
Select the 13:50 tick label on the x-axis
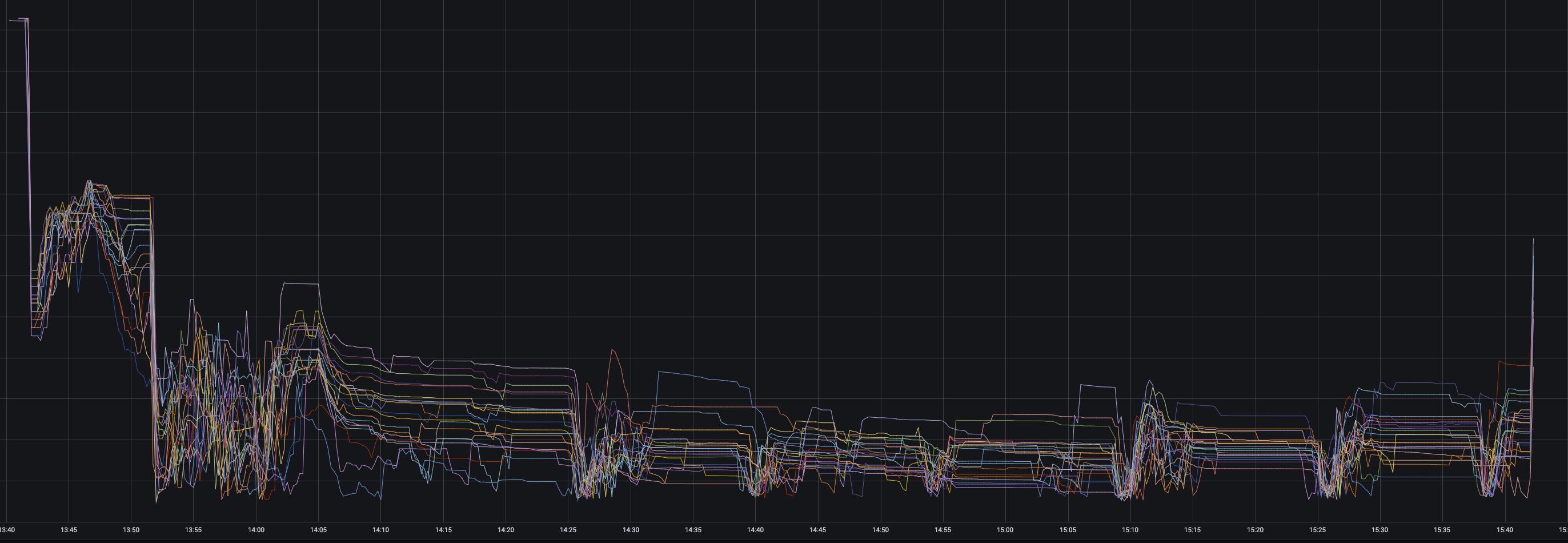(x=131, y=530)
